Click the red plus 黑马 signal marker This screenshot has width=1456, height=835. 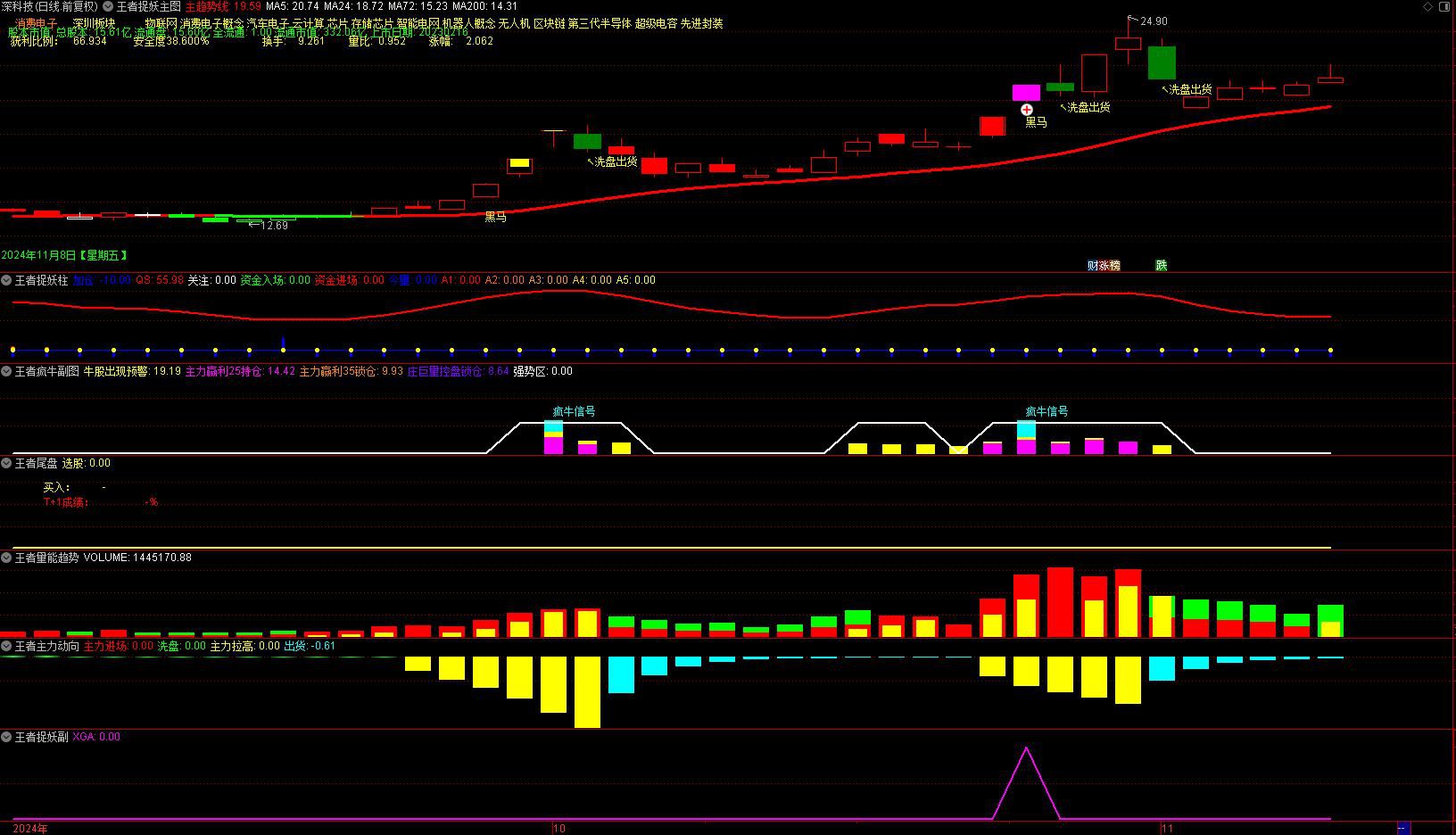click(x=1027, y=110)
